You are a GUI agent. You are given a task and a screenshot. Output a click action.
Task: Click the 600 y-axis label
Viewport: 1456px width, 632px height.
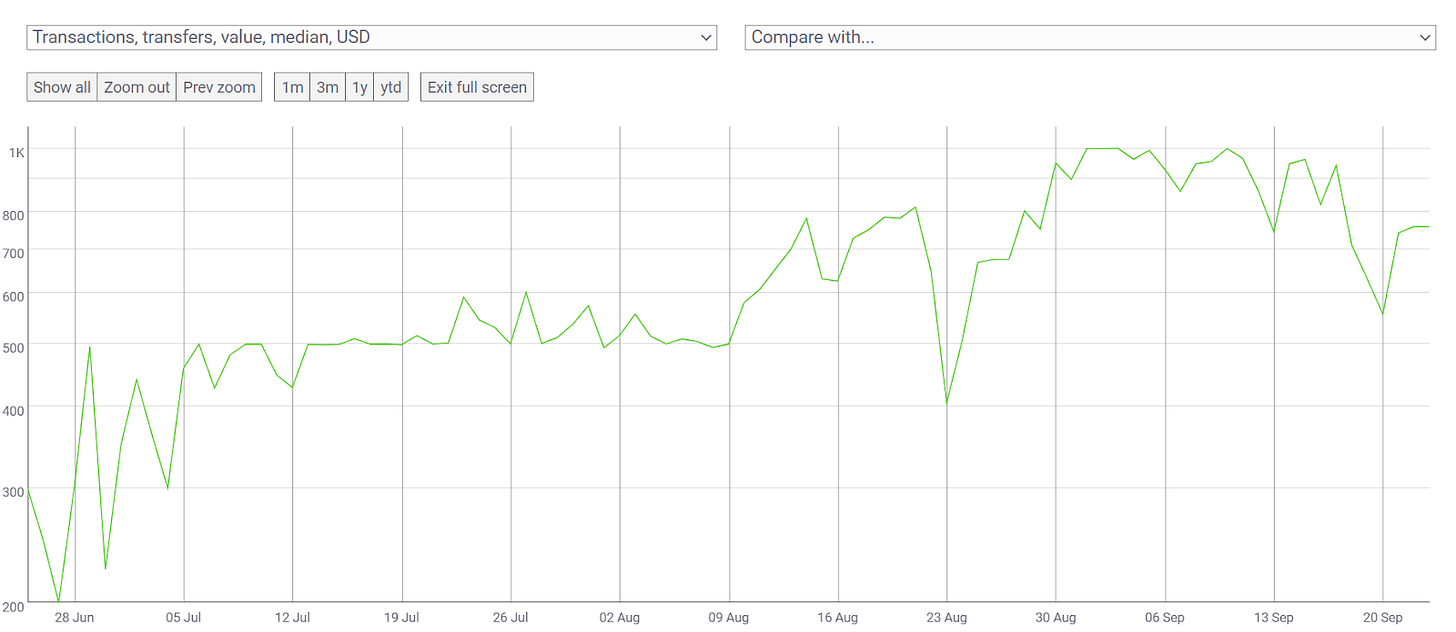click(x=12, y=296)
